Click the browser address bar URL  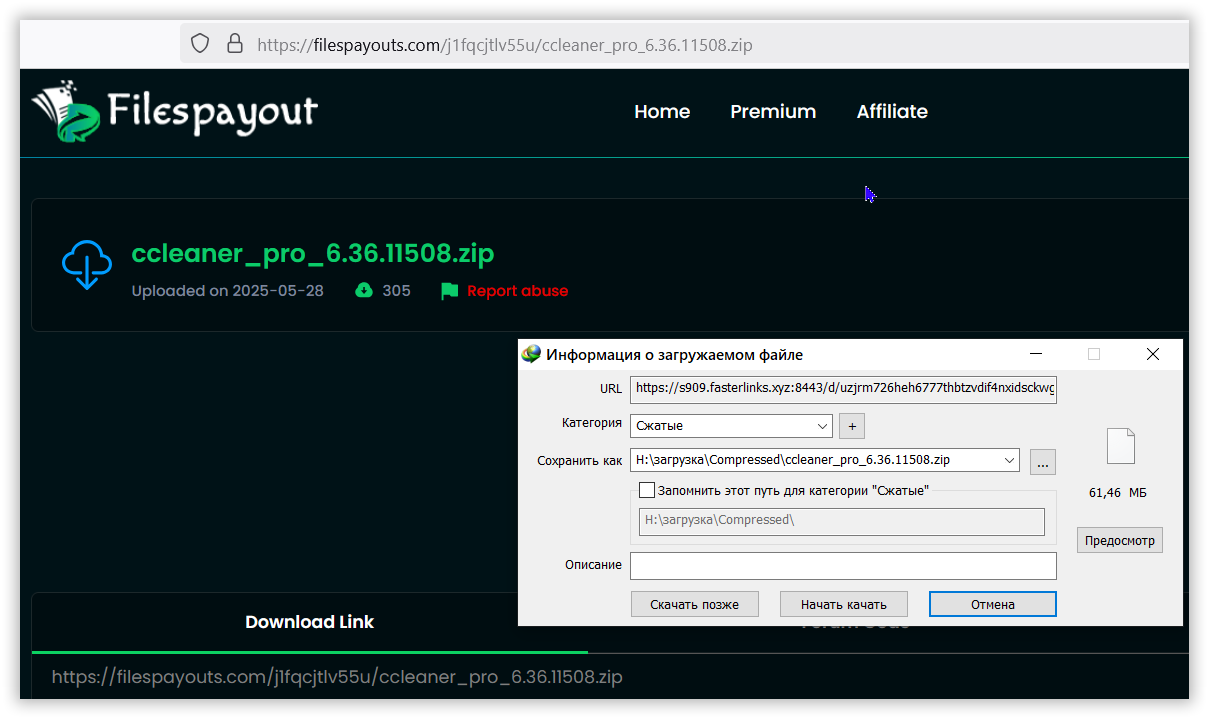pos(505,44)
